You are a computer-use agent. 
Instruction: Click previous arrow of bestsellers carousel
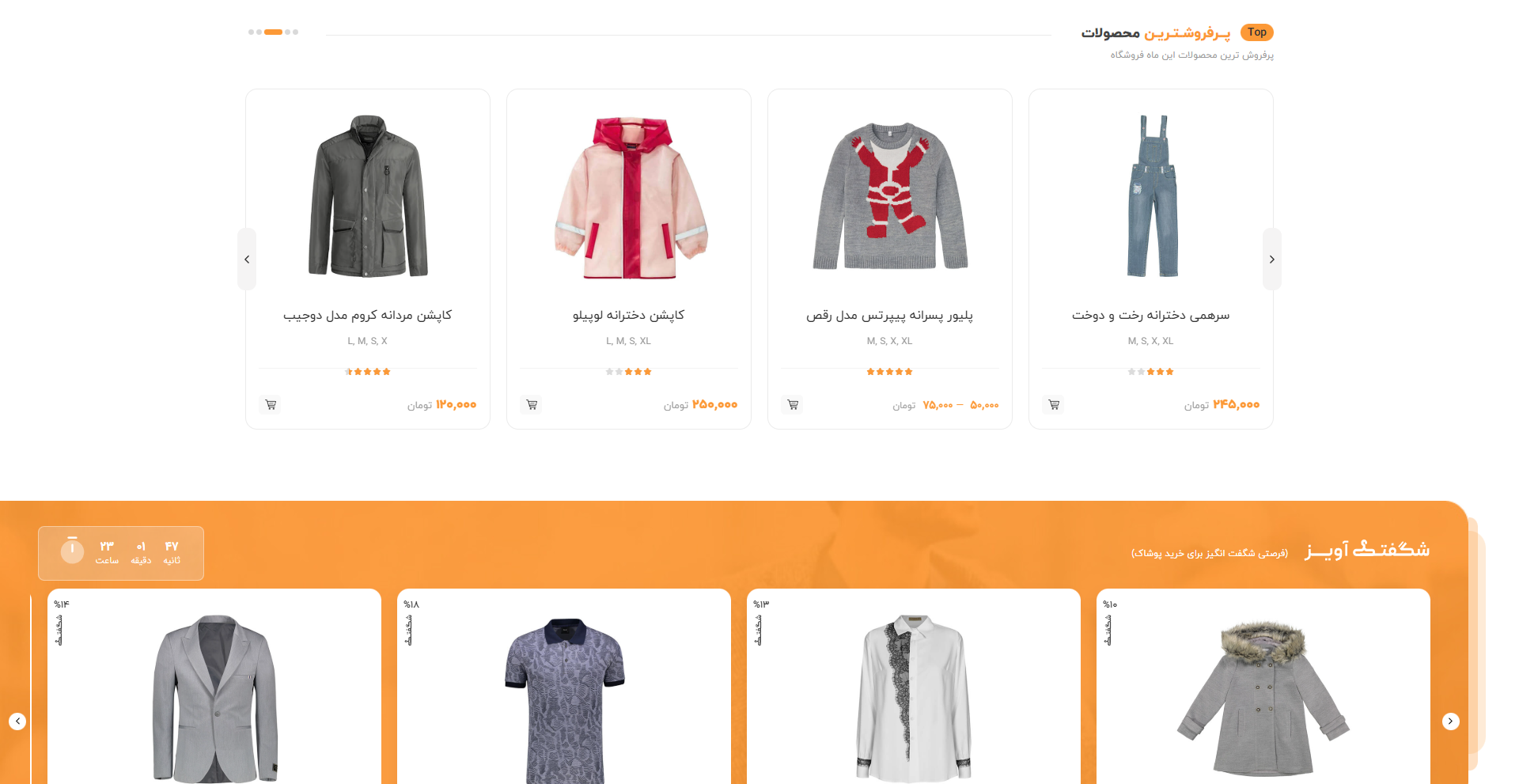click(247, 259)
